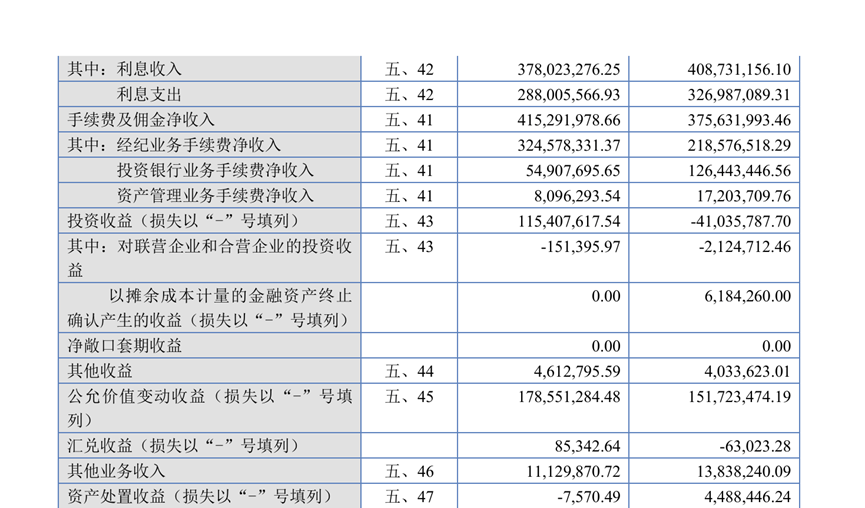This screenshot has height=508, width=865.
Task: Click the value 115,407,617.54
Action: (568, 222)
